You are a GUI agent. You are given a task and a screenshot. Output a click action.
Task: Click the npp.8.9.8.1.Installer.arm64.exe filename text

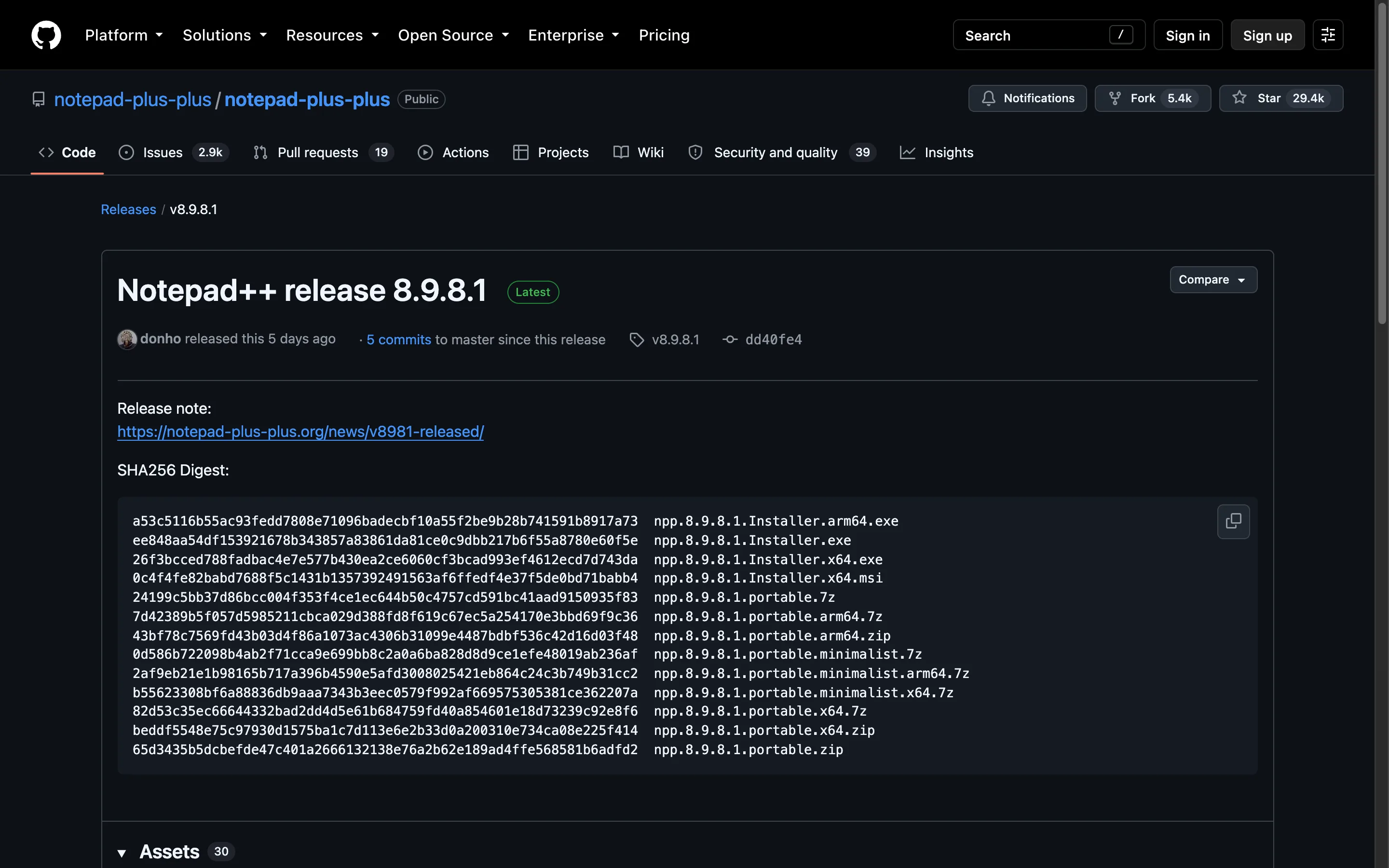(x=776, y=521)
